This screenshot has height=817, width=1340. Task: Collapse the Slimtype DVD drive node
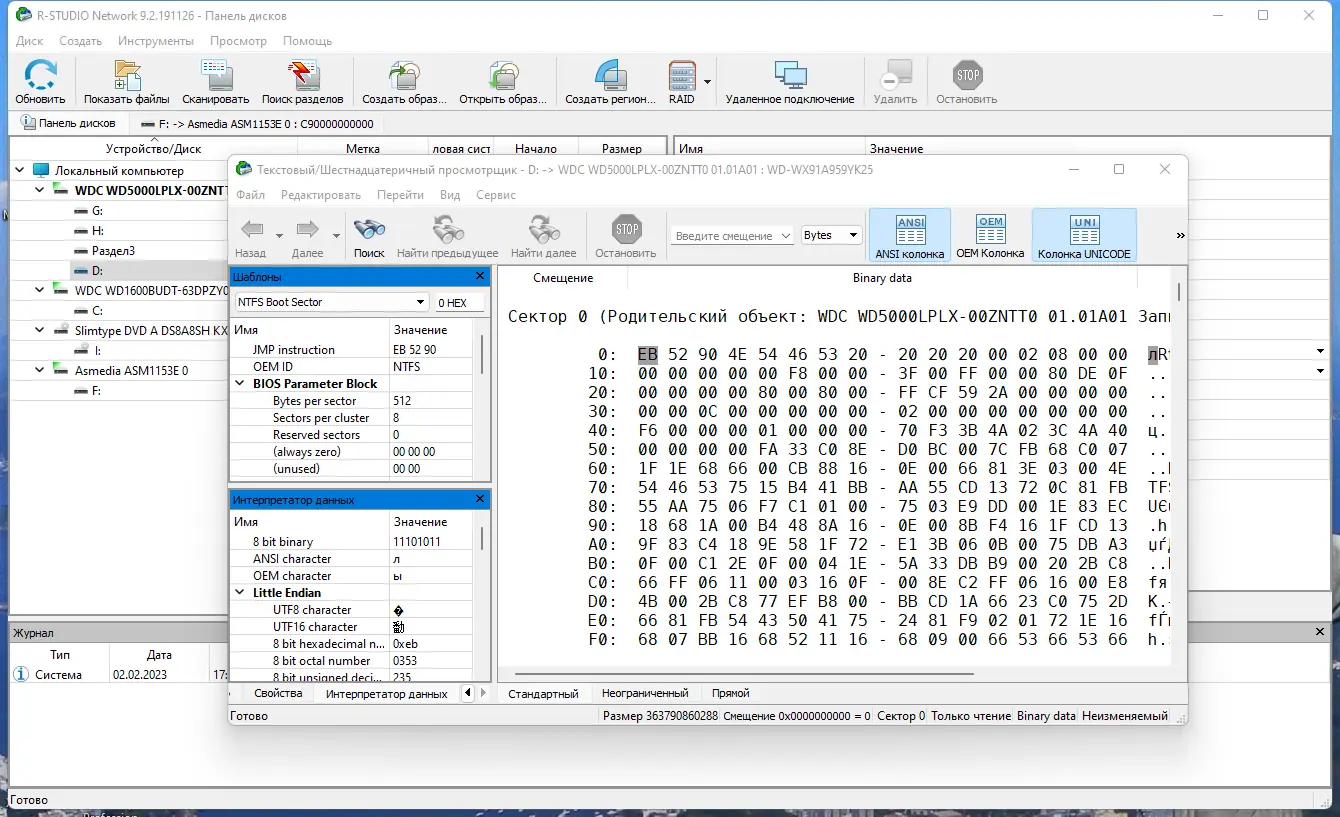(39, 330)
